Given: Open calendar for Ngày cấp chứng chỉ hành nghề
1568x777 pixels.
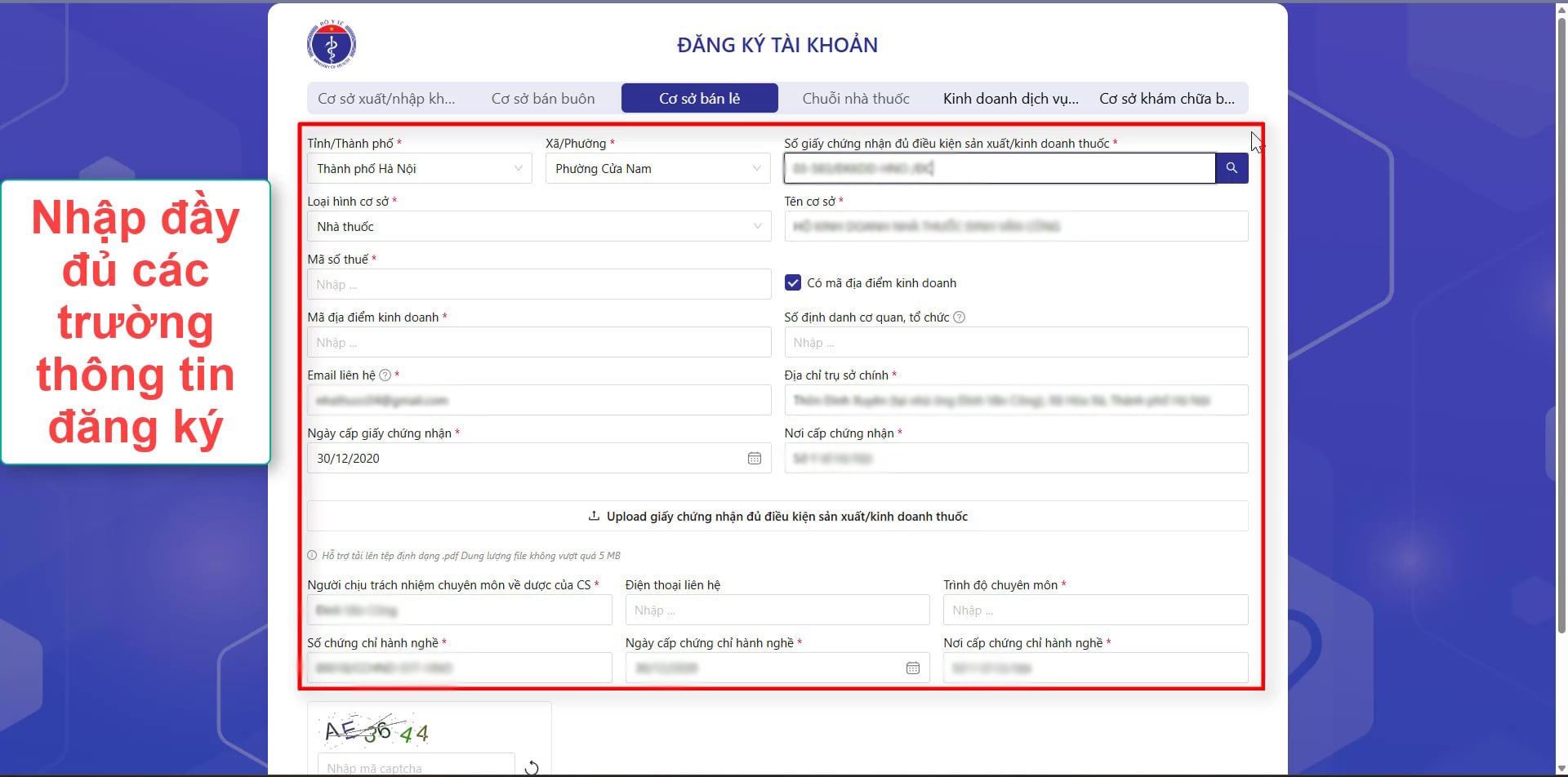Looking at the screenshot, I should pos(912,668).
